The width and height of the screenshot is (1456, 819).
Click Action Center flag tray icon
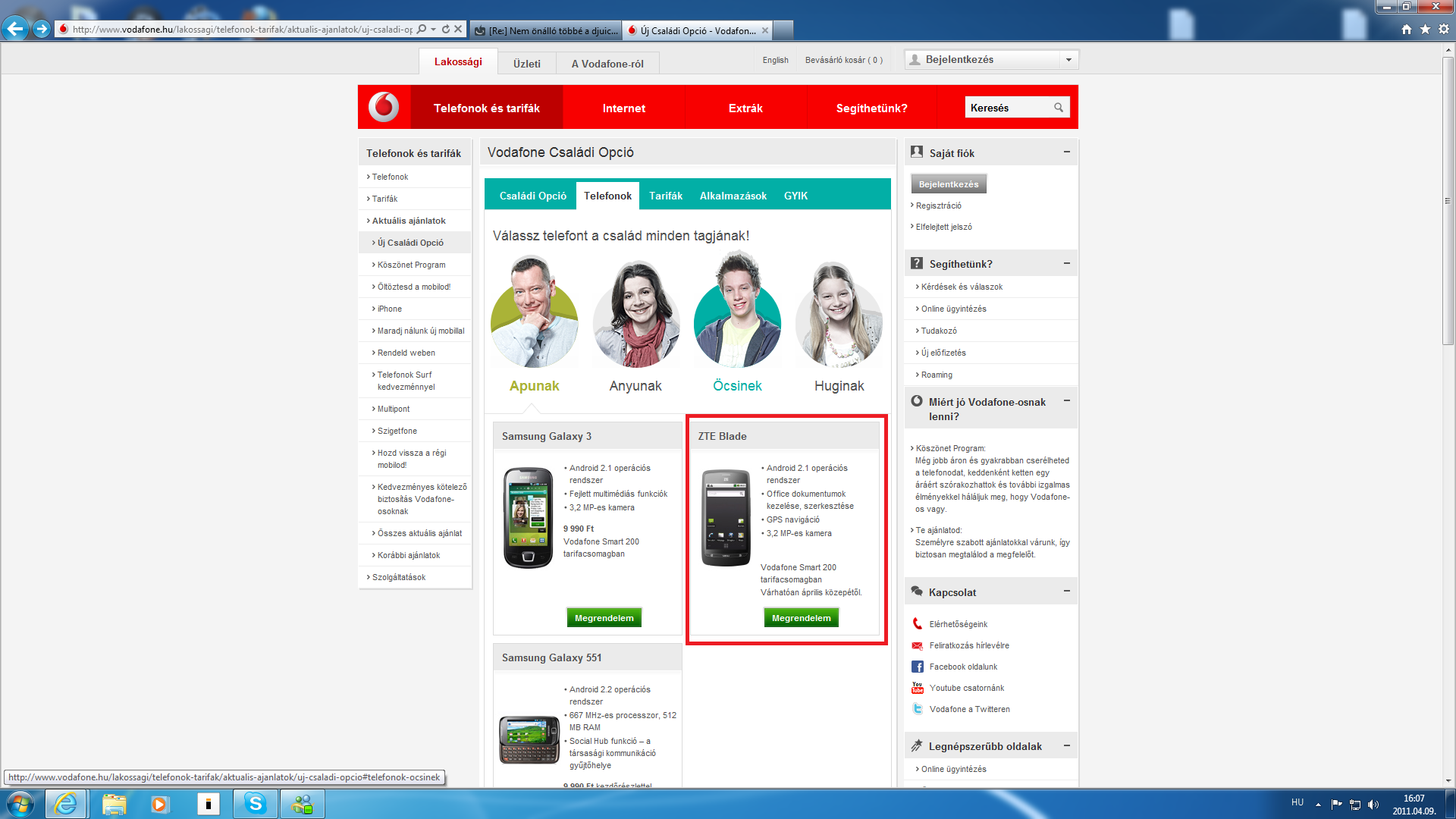point(1336,804)
